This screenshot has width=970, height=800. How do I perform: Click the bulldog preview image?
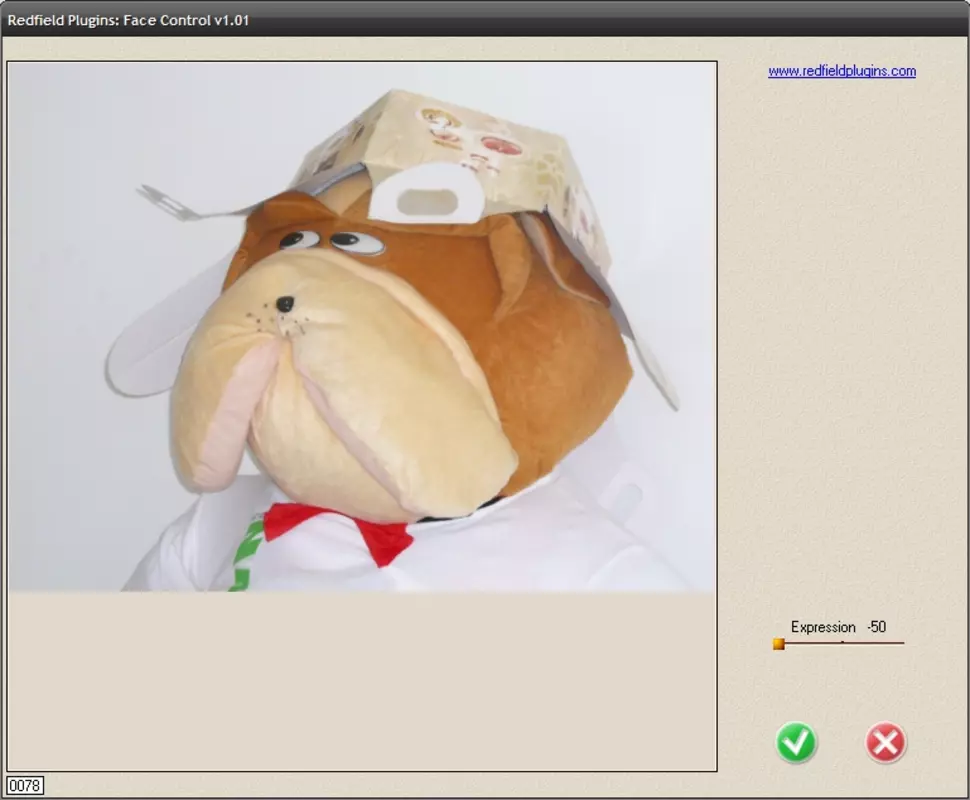(x=362, y=327)
